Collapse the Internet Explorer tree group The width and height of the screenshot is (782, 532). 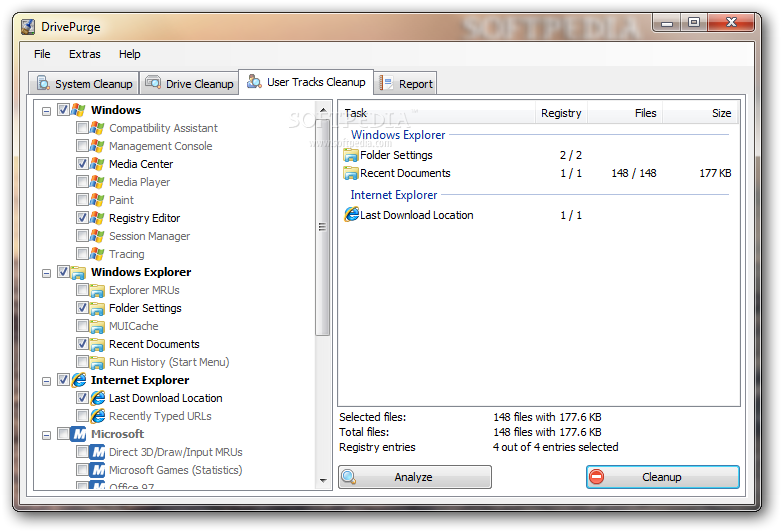(x=46, y=381)
